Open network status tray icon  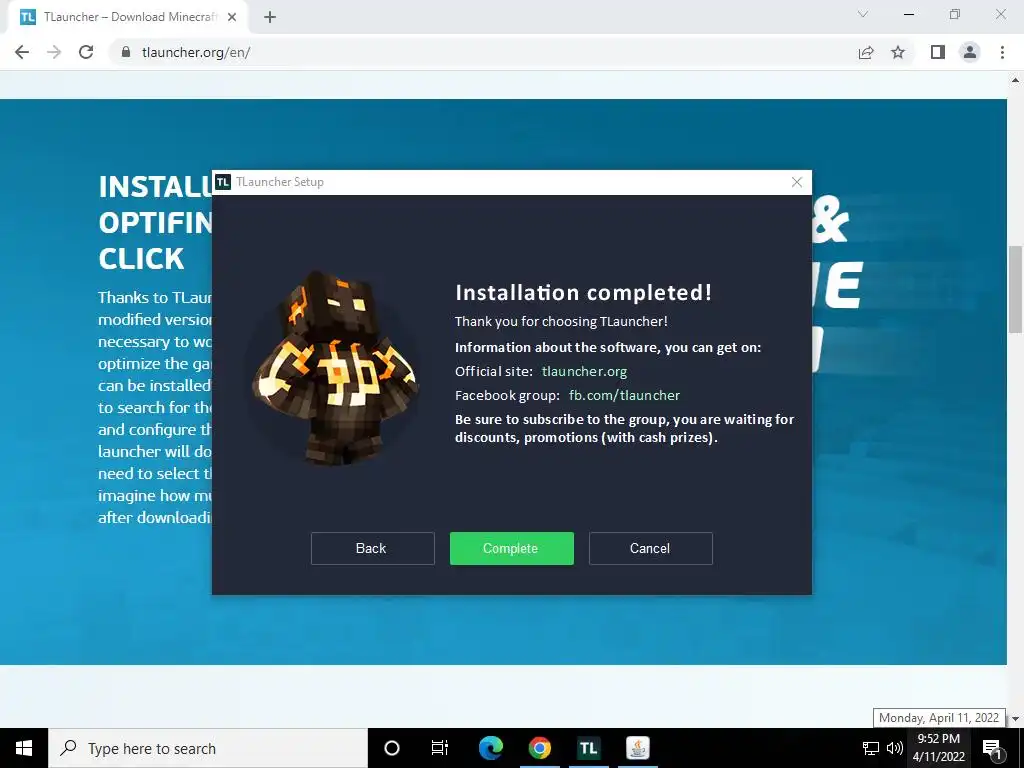[x=871, y=748]
